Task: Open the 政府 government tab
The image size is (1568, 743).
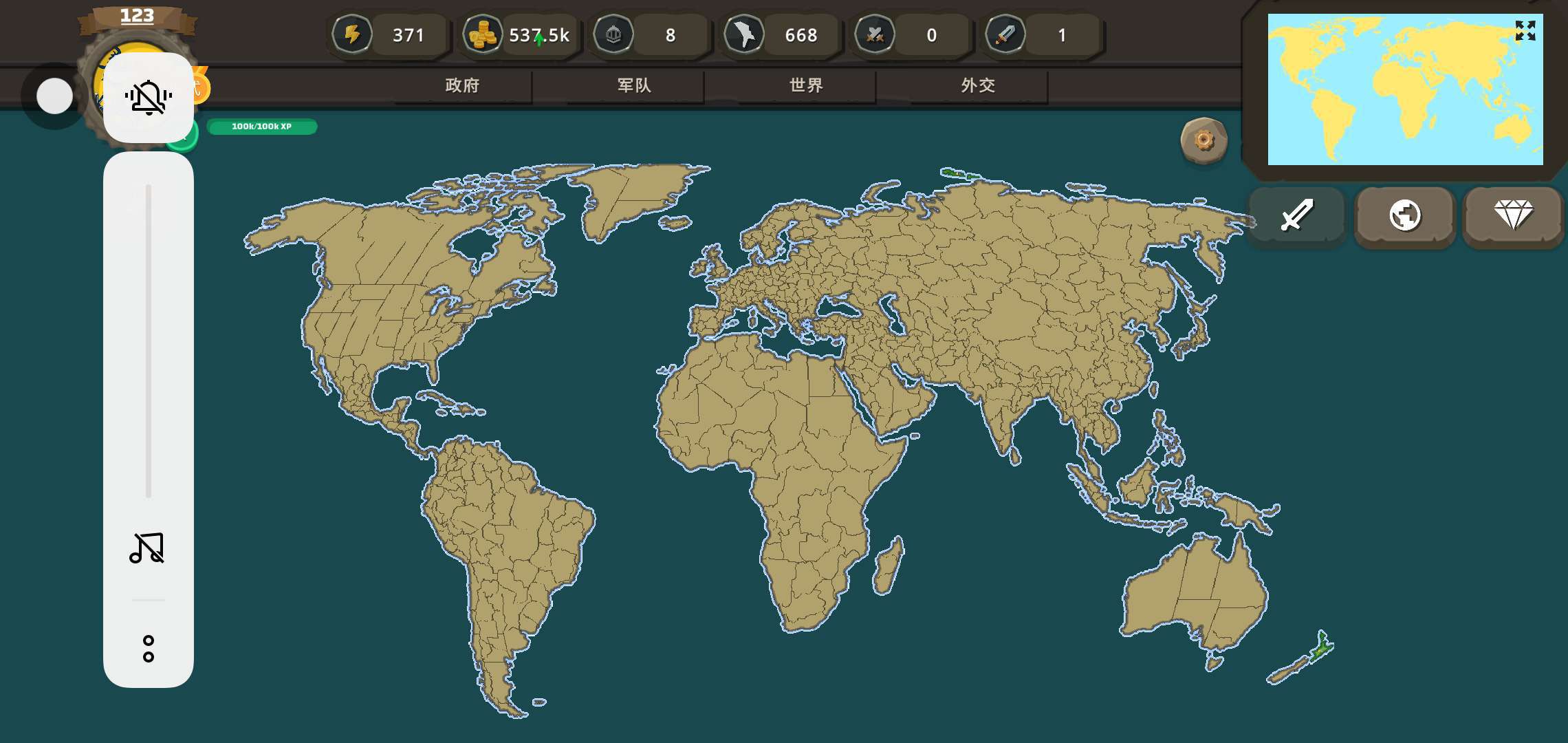Action: [x=462, y=85]
